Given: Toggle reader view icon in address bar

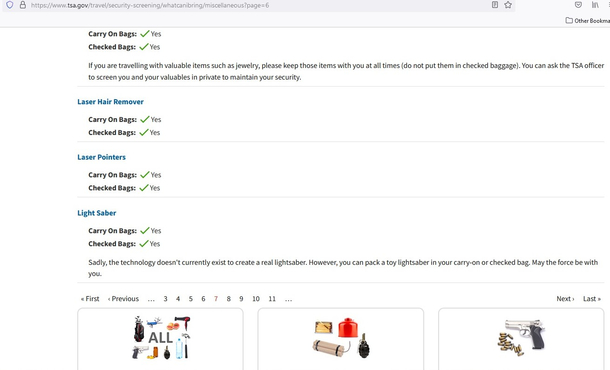Looking at the screenshot, I should [x=495, y=5].
